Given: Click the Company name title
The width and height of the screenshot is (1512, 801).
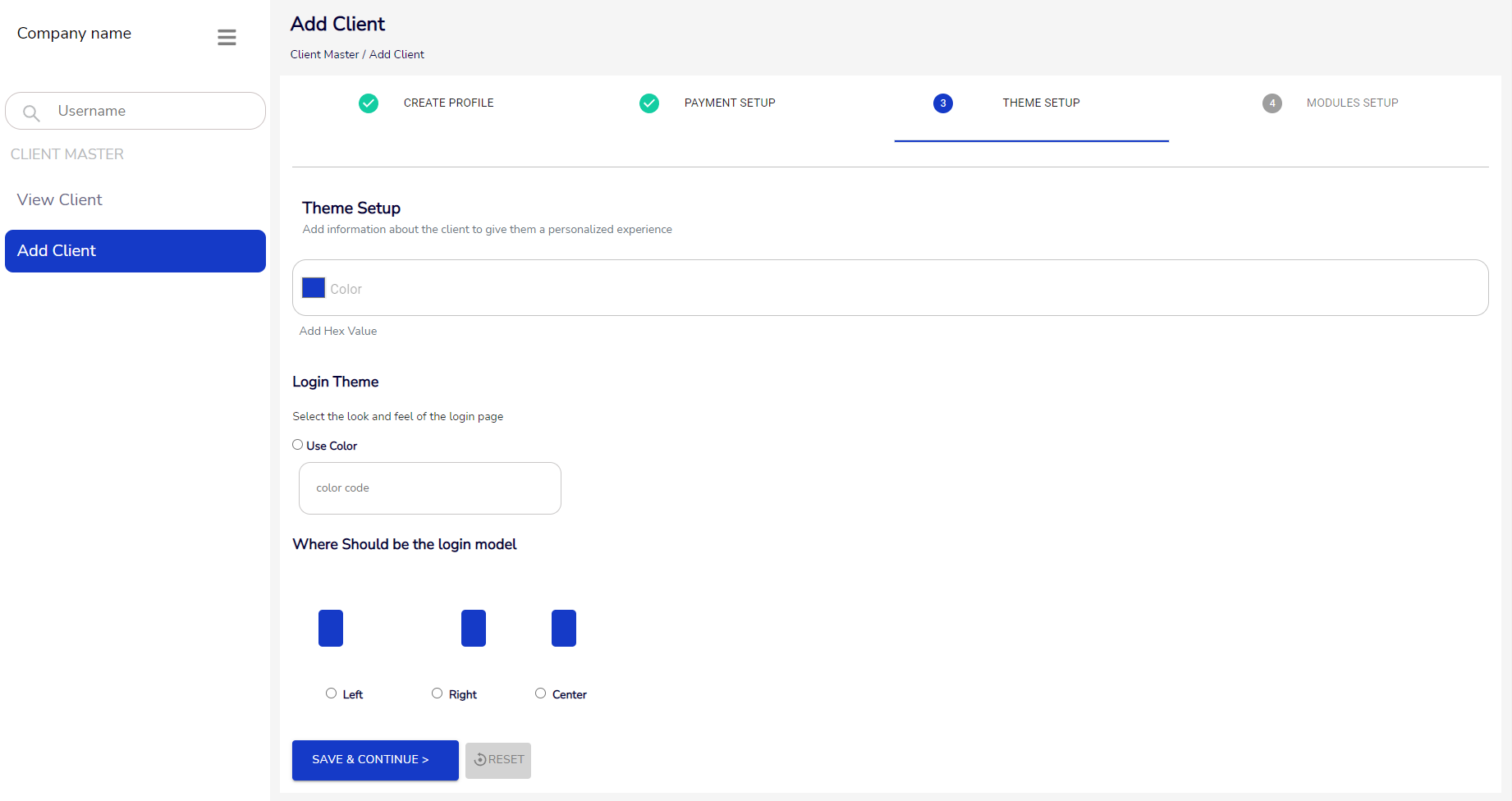Looking at the screenshot, I should [74, 34].
